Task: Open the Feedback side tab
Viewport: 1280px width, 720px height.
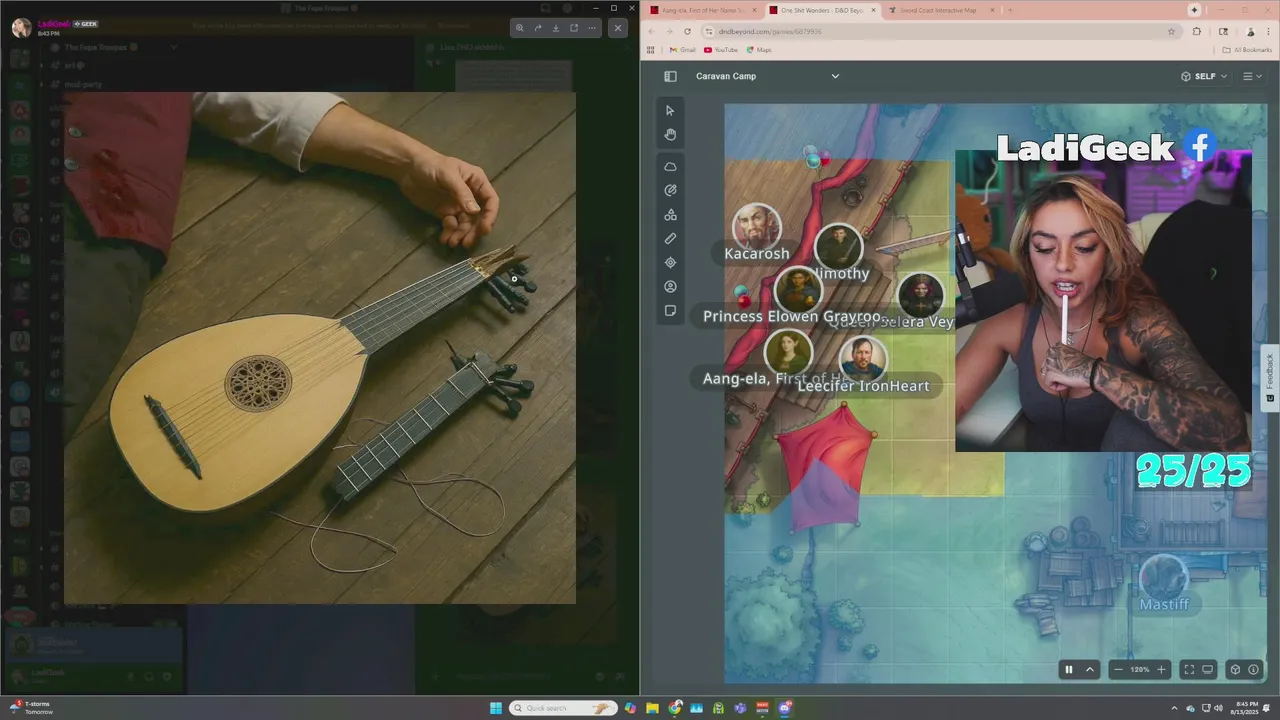Action: point(1270,377)
